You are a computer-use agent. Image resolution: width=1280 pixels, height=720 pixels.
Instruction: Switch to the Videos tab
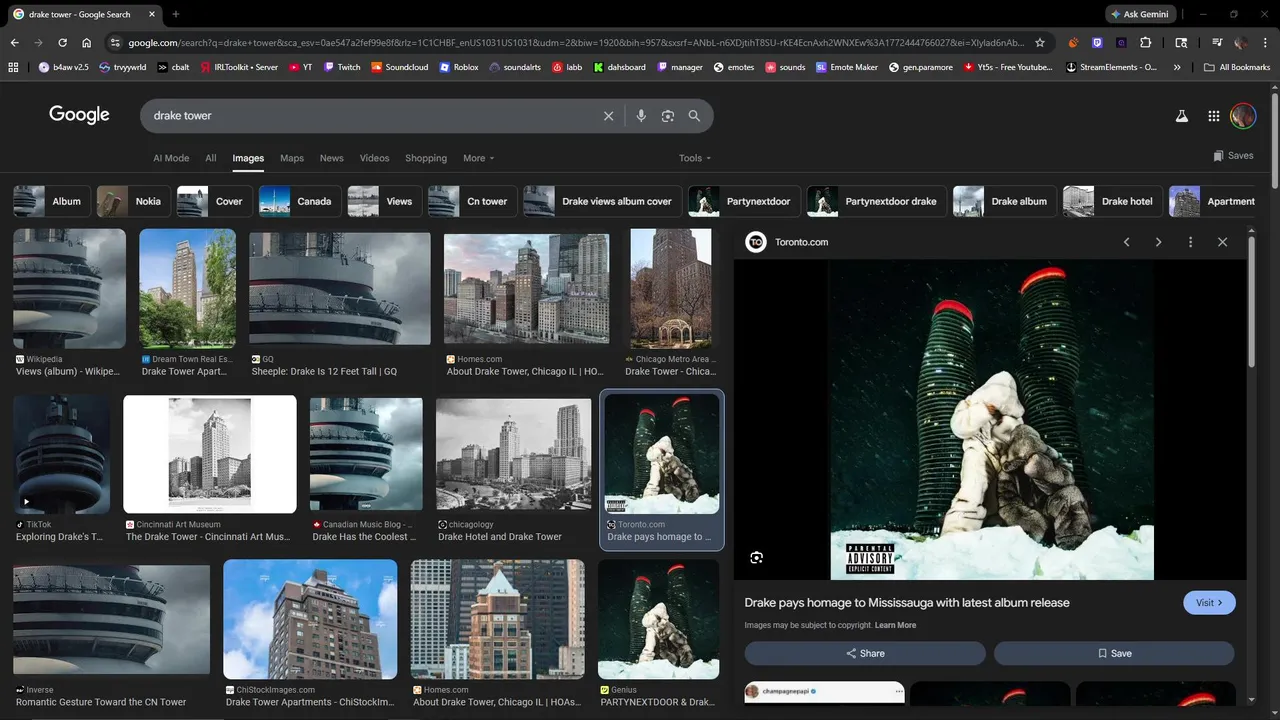(x=374, y=158)
